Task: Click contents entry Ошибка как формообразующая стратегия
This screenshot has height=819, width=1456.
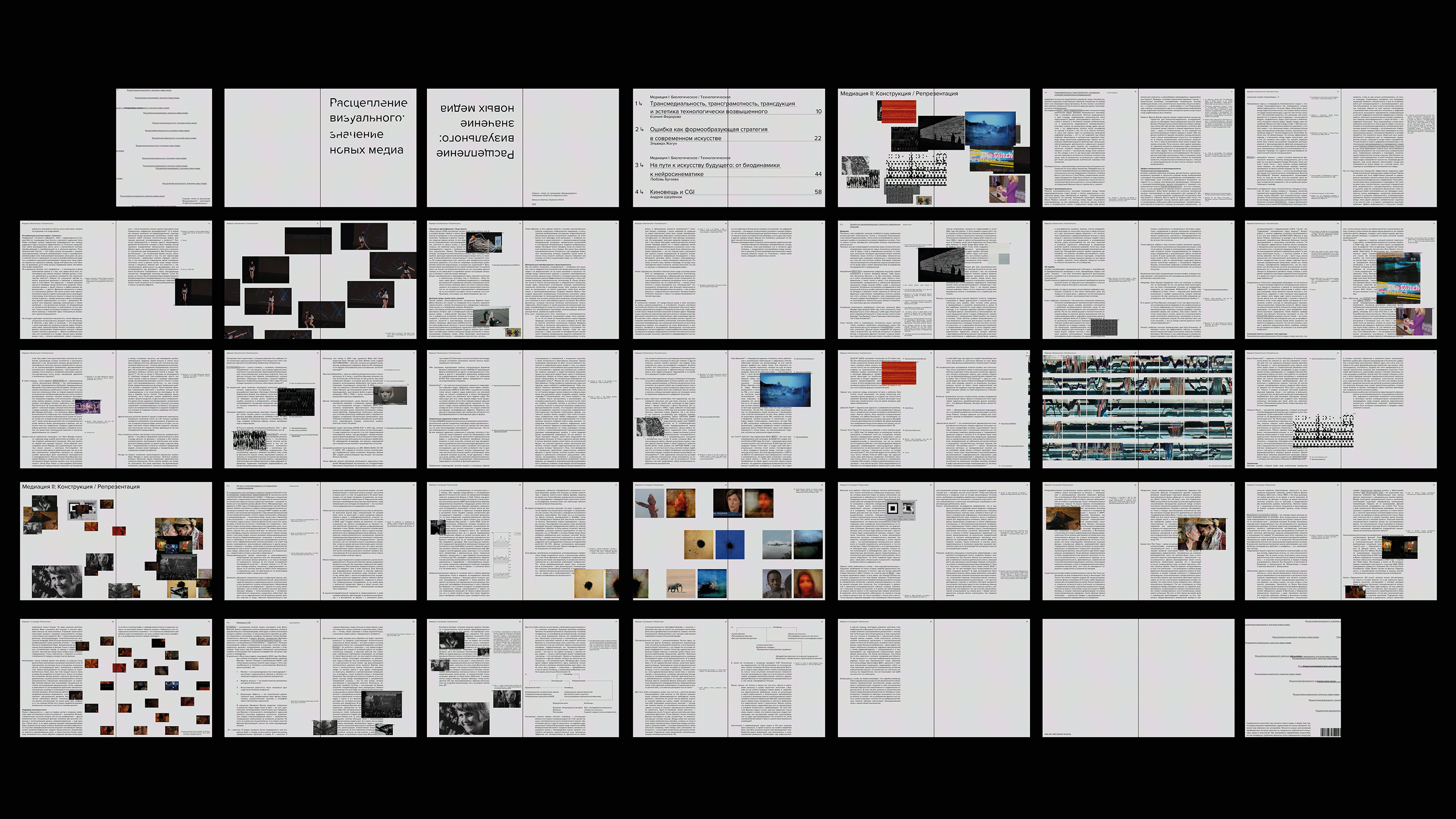Action: click(708, 129)
